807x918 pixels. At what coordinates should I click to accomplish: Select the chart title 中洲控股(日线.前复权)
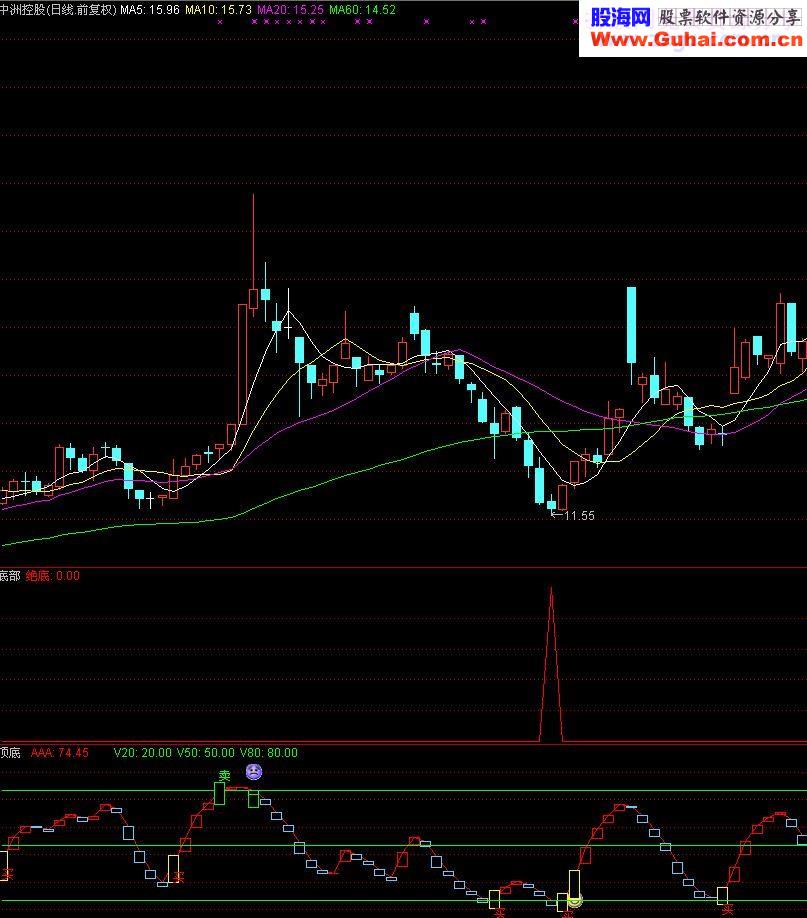59,10
